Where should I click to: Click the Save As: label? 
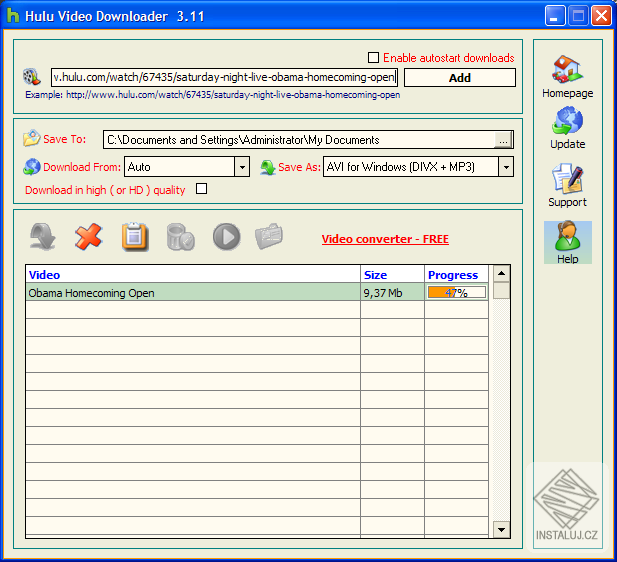(299, 167)
